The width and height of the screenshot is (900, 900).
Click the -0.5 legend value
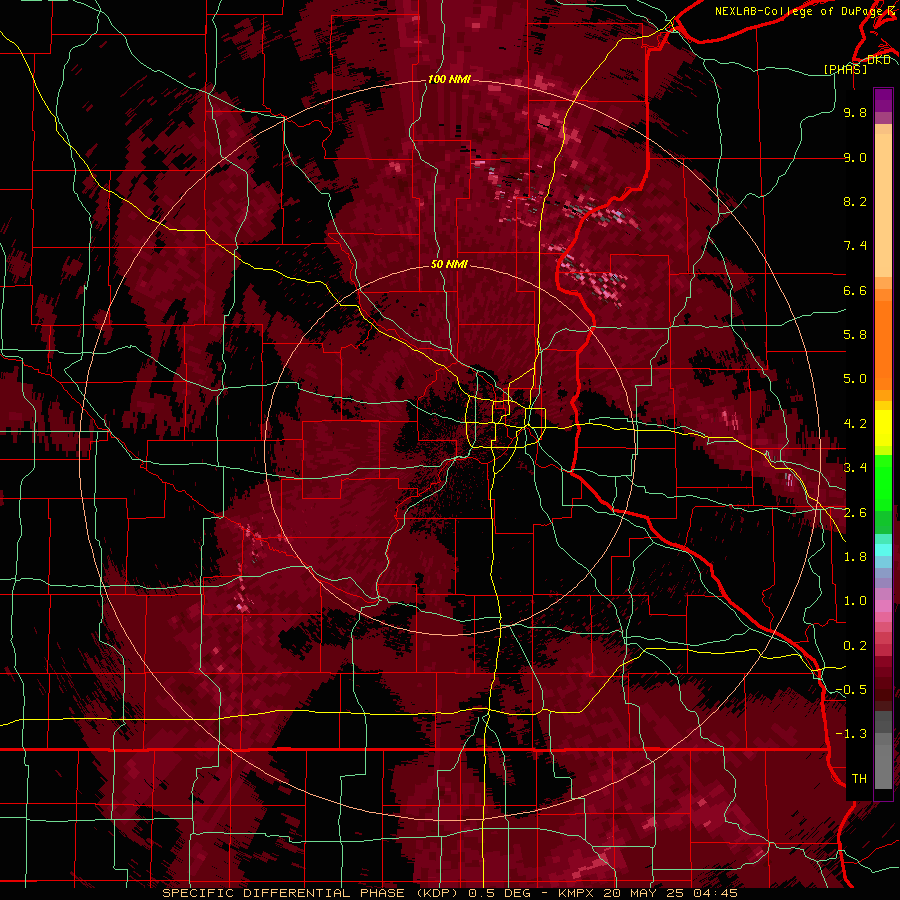point(851,690)
